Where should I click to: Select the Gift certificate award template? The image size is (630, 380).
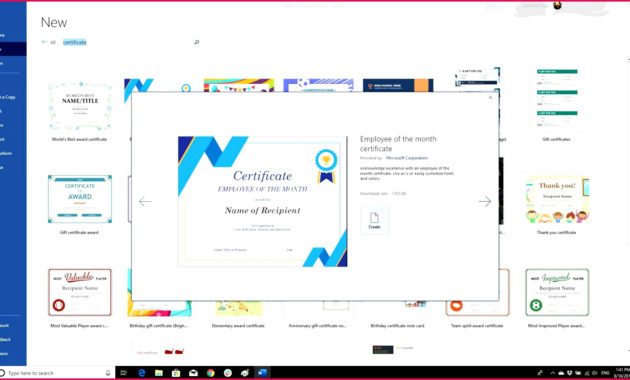click(80, 199)
